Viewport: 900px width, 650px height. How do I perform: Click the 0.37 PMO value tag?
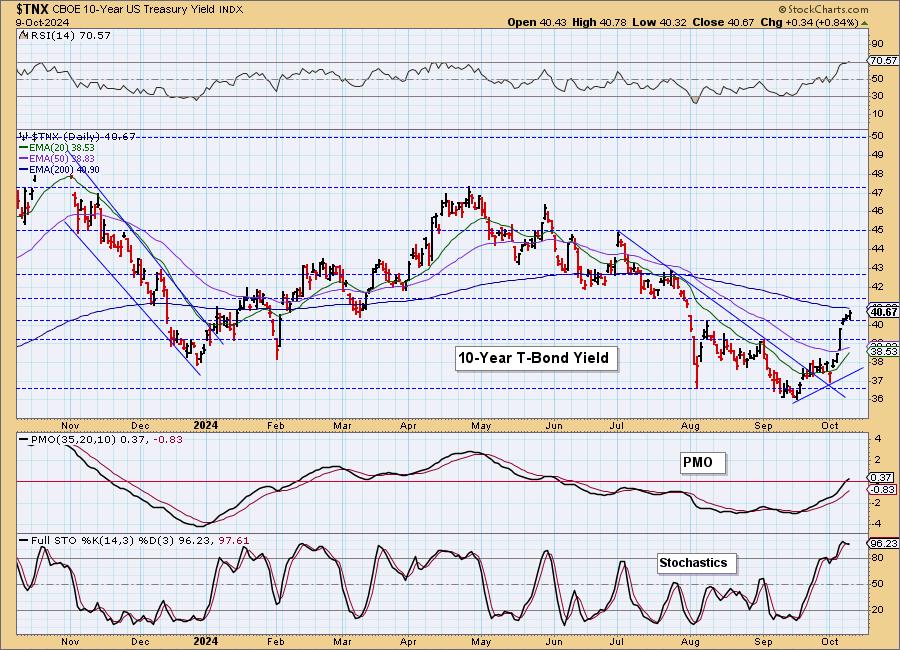click(881, 477)
